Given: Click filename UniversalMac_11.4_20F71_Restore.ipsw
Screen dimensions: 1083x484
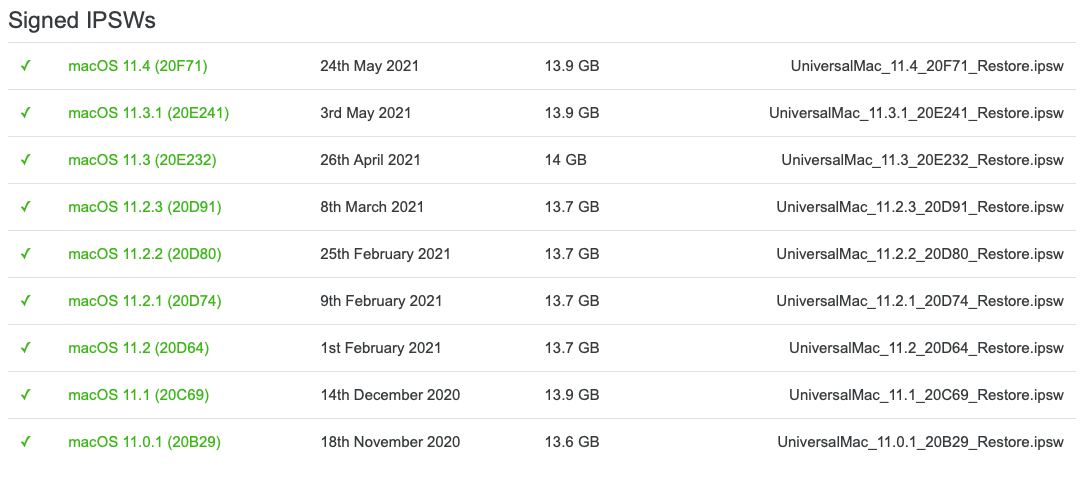Looking at the screenshot, I should click(x=927, y=66).
